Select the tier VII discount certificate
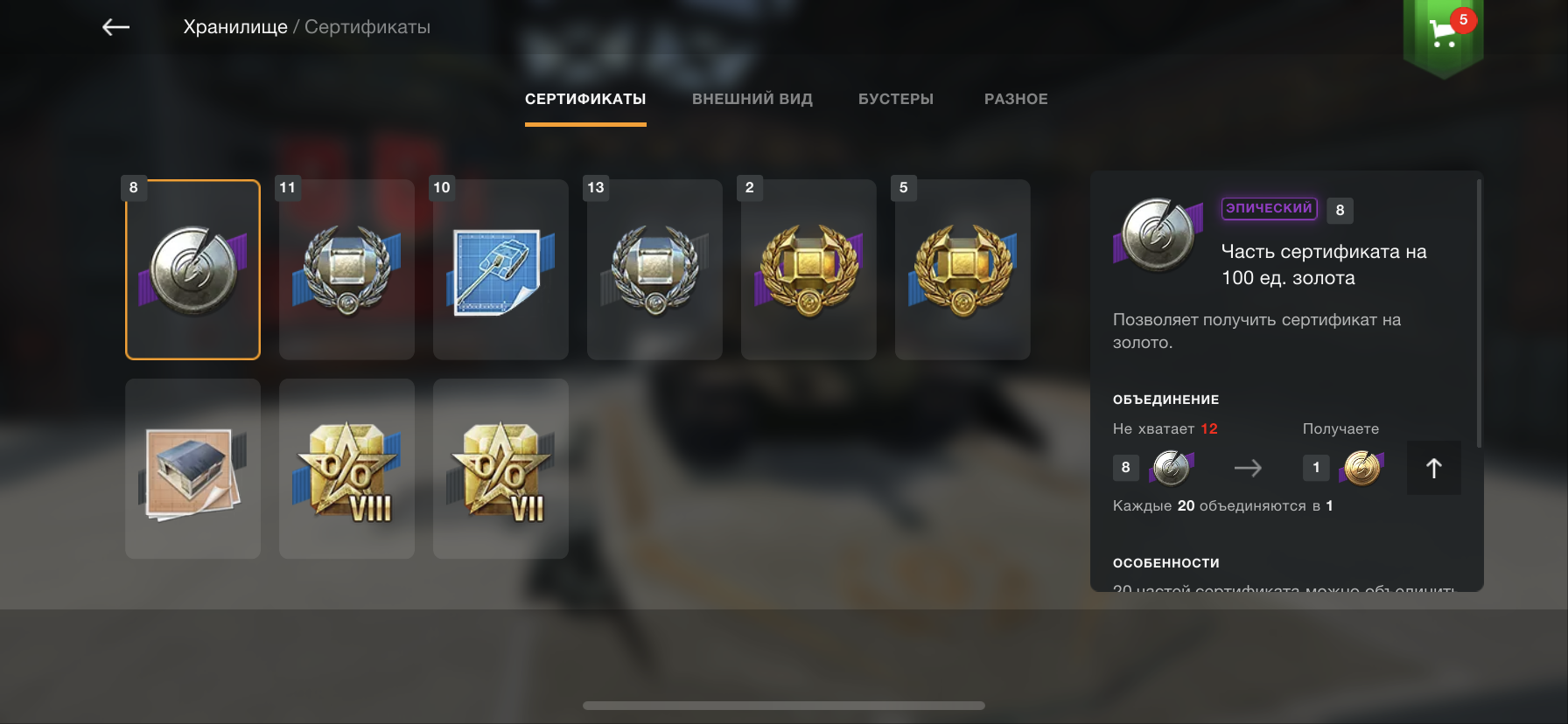Viewport: 1568px width, 724px height. coord(500,469)
